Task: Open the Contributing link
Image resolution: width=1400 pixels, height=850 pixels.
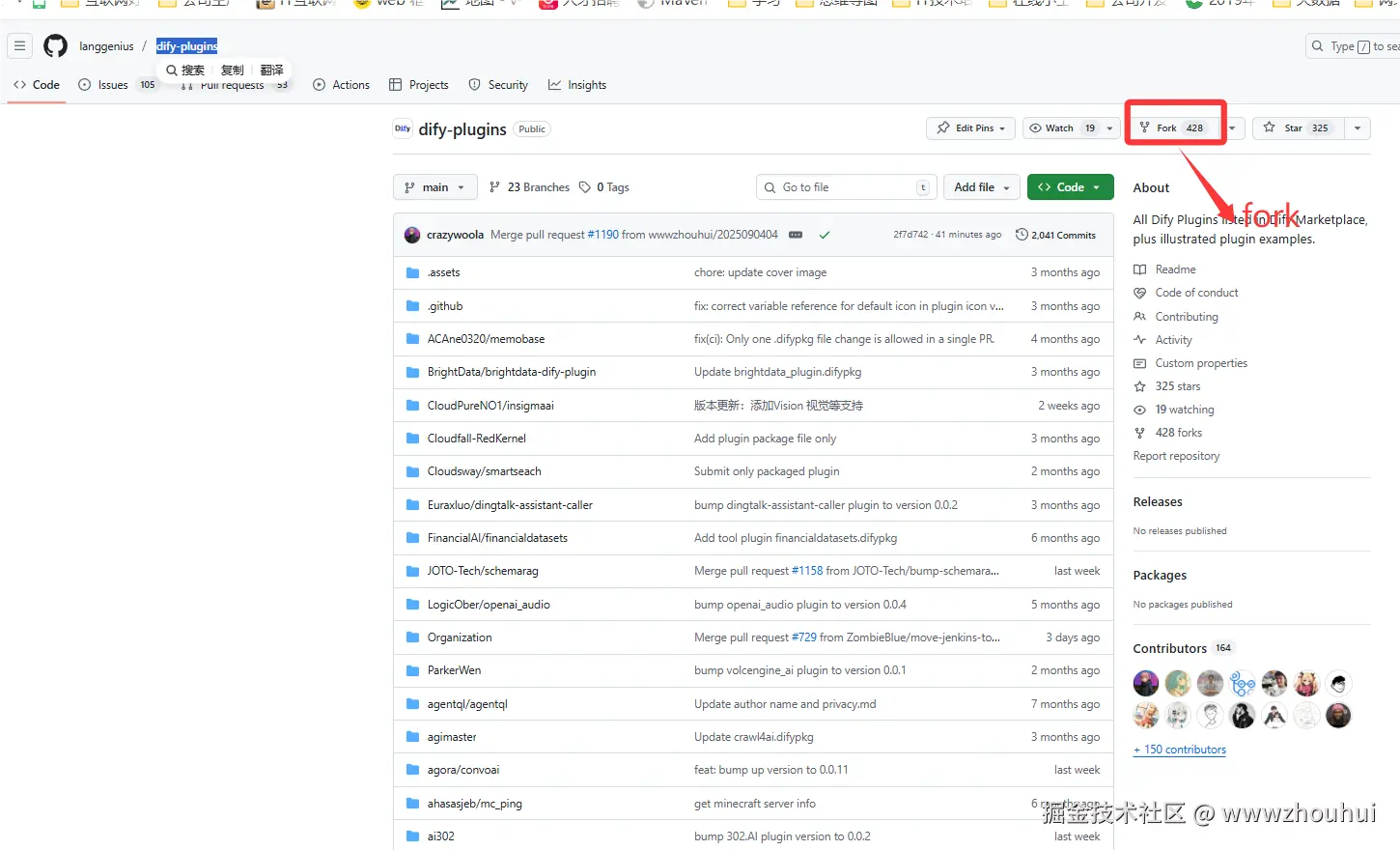Action: [1176, 317]
